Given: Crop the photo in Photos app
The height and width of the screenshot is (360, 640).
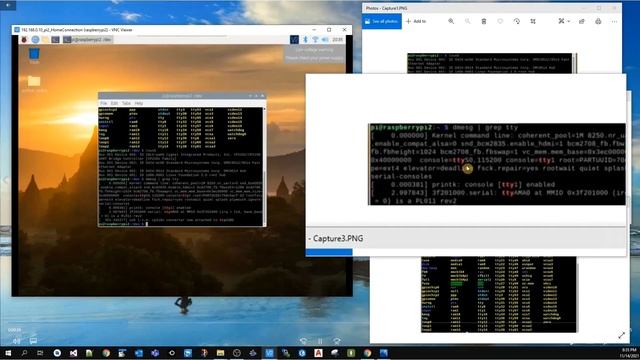Looking at the screenshot, I should [x=533, y=21].
